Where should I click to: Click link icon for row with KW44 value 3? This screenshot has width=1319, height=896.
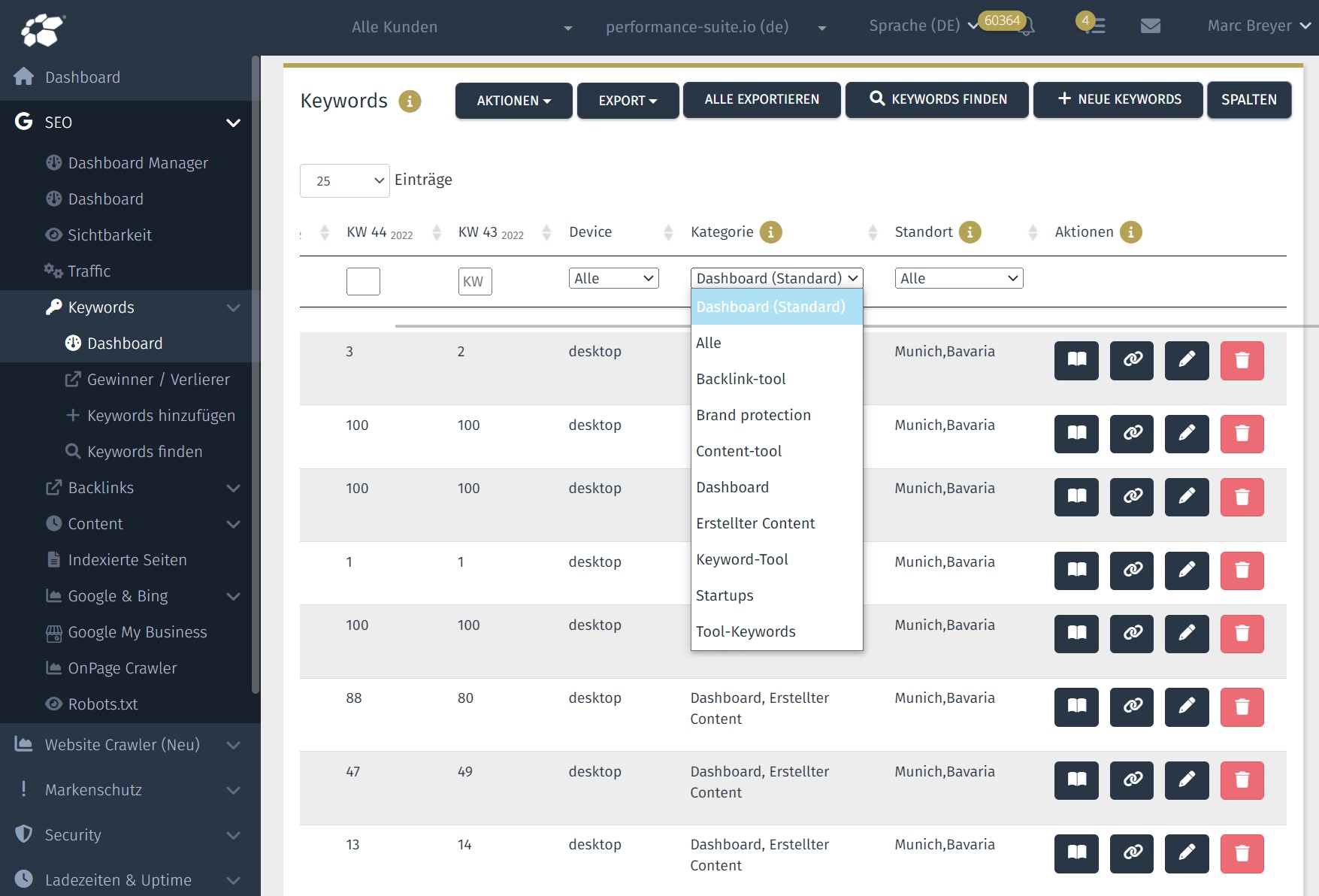point(1132,360)
